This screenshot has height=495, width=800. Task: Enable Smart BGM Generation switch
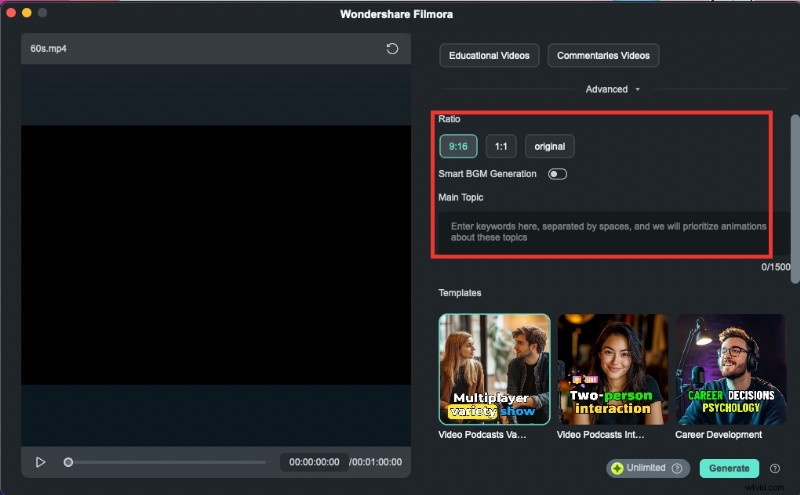coord(557,174)
